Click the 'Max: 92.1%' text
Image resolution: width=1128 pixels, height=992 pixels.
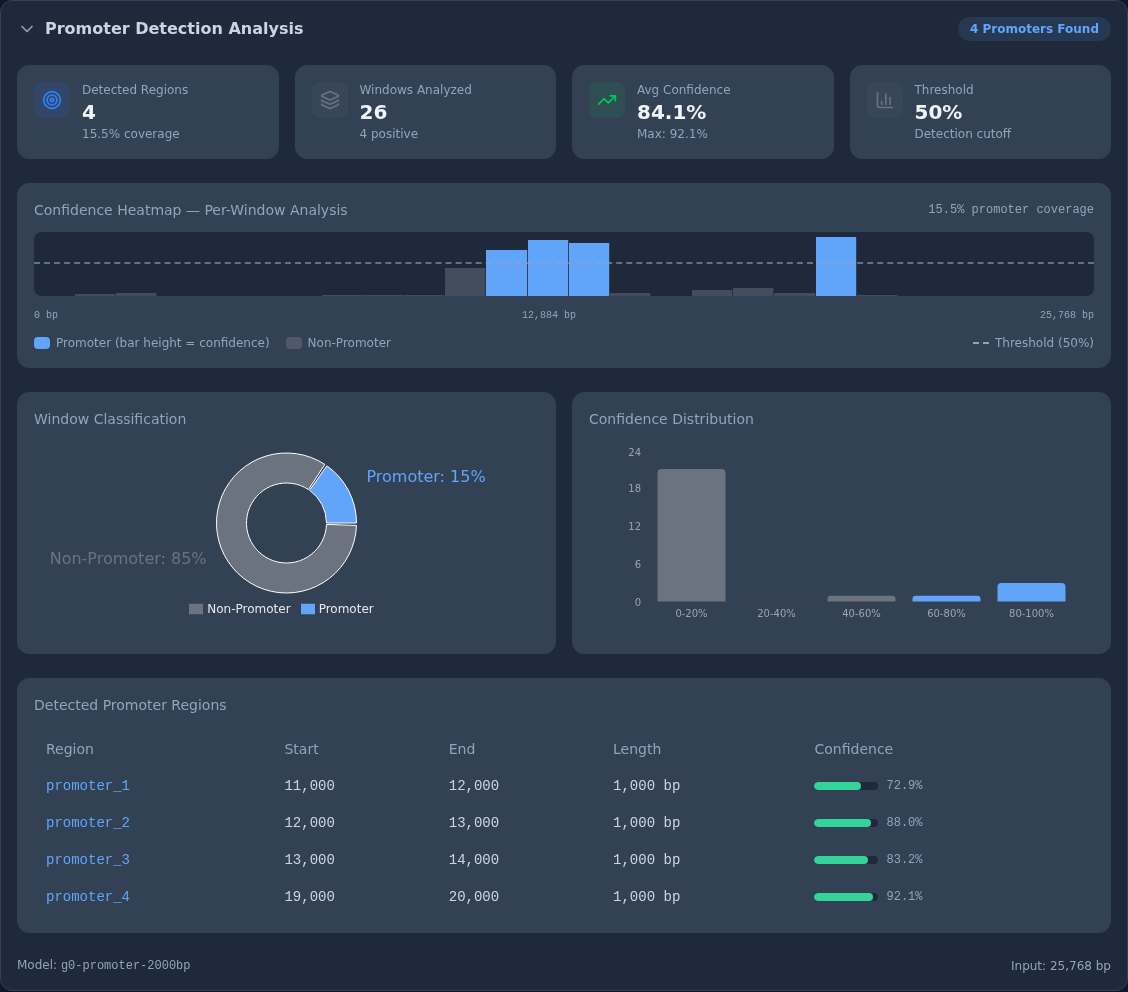point(672,134)
